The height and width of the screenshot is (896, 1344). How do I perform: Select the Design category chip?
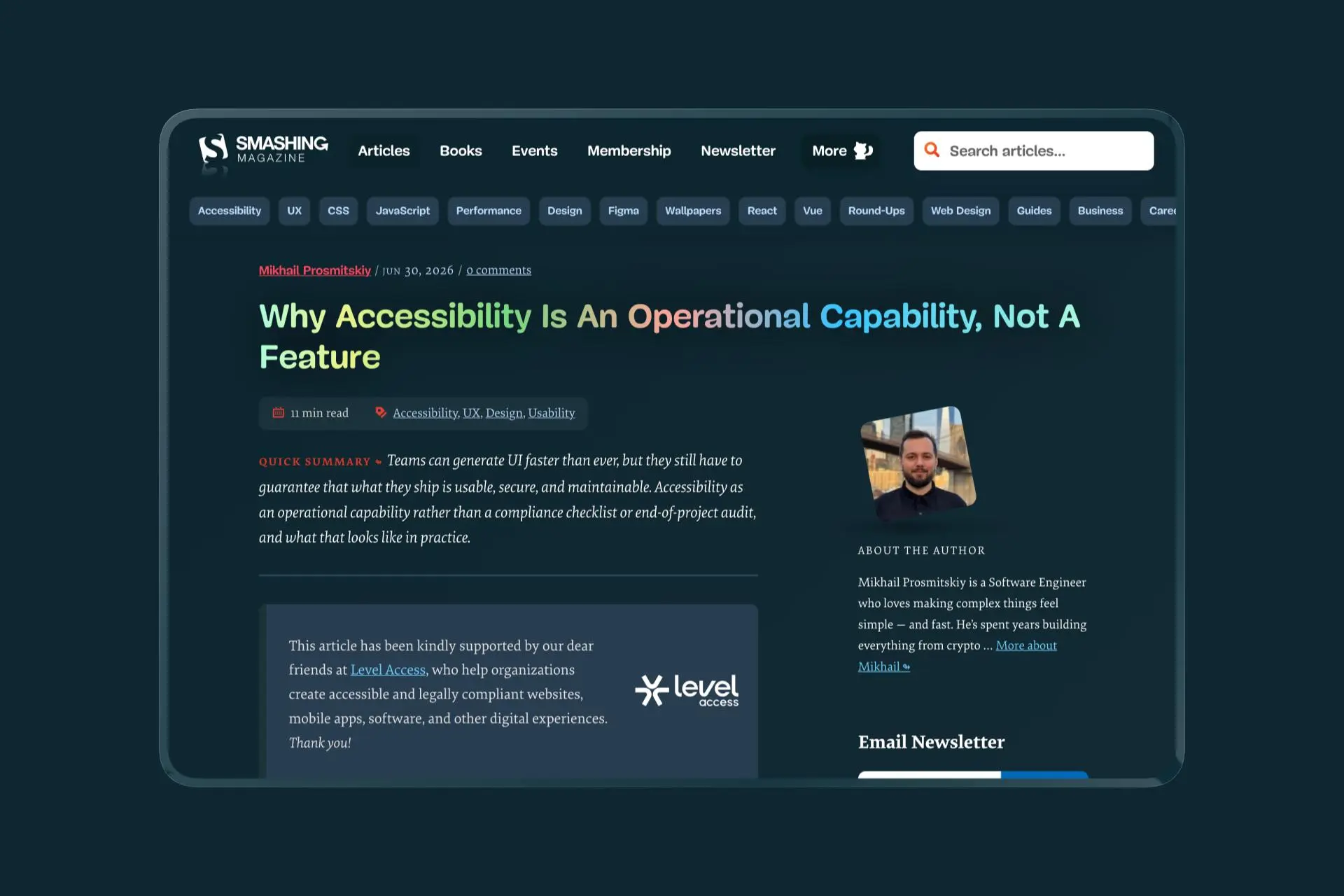pyautogui.click(x=564, y=211)
